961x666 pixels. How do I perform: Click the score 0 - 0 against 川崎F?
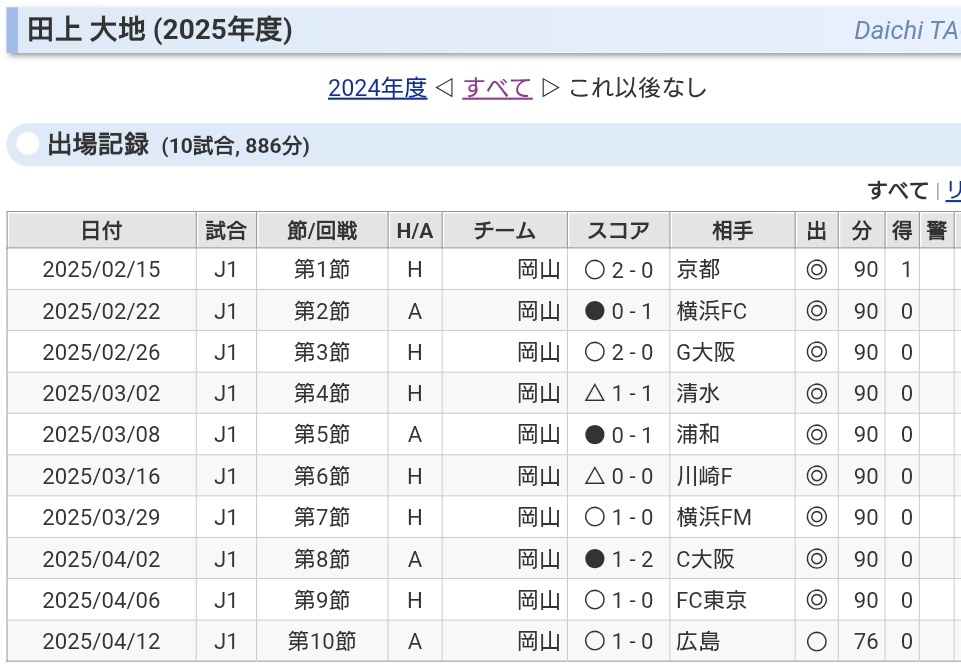click(x=632, y=476)
